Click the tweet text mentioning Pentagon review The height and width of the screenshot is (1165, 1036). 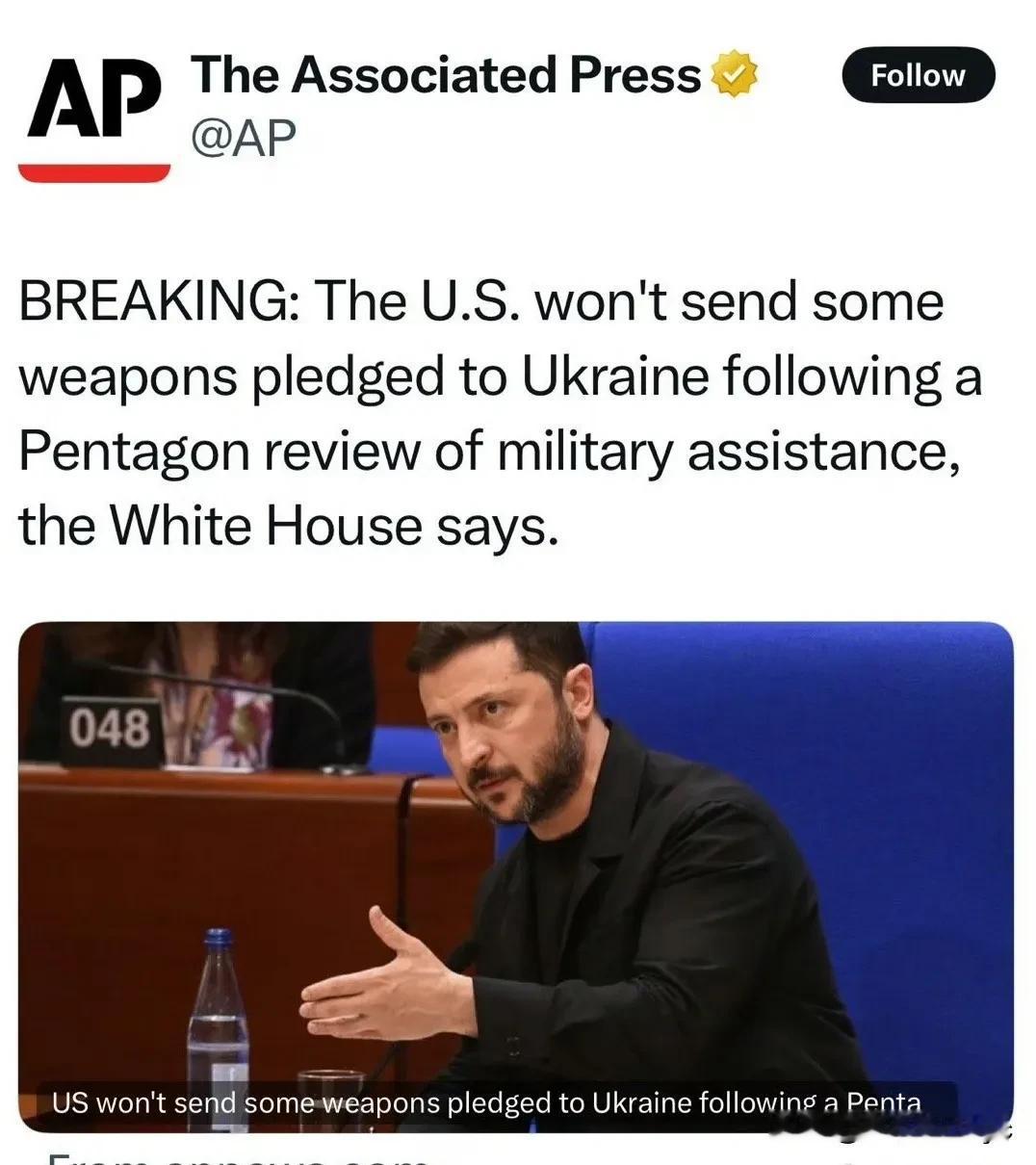pyautogui.click(x=489, y=451)
